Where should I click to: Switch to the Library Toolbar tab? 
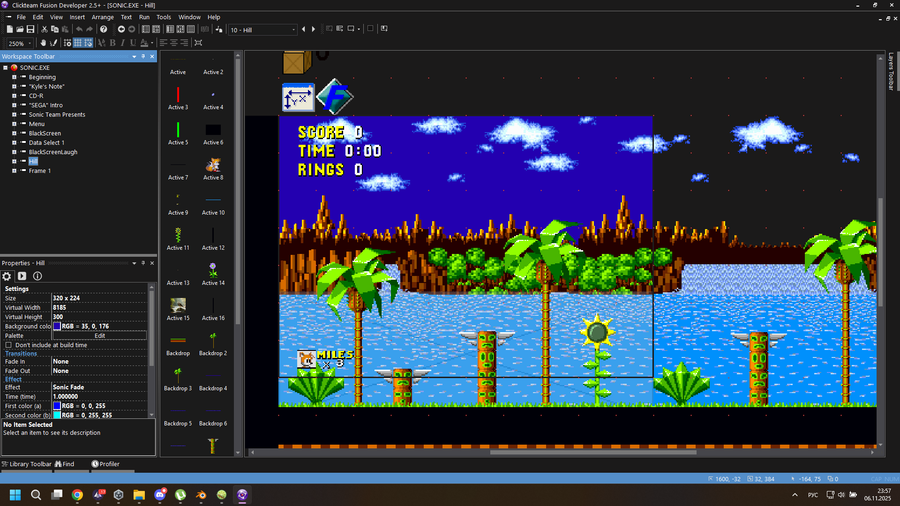(26, 464)
